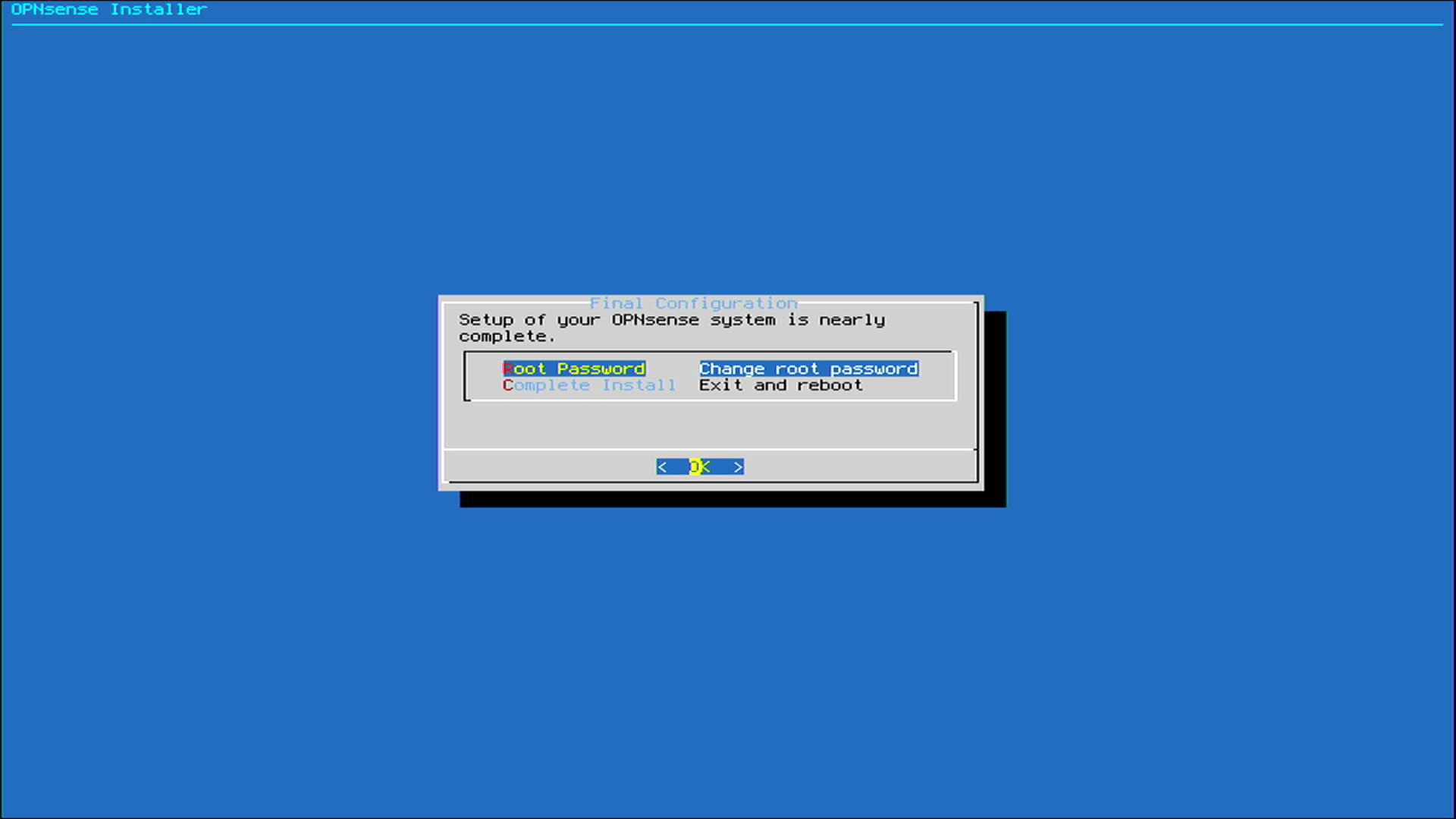Click the Setup of your OPNsense message

click(671, 320)
